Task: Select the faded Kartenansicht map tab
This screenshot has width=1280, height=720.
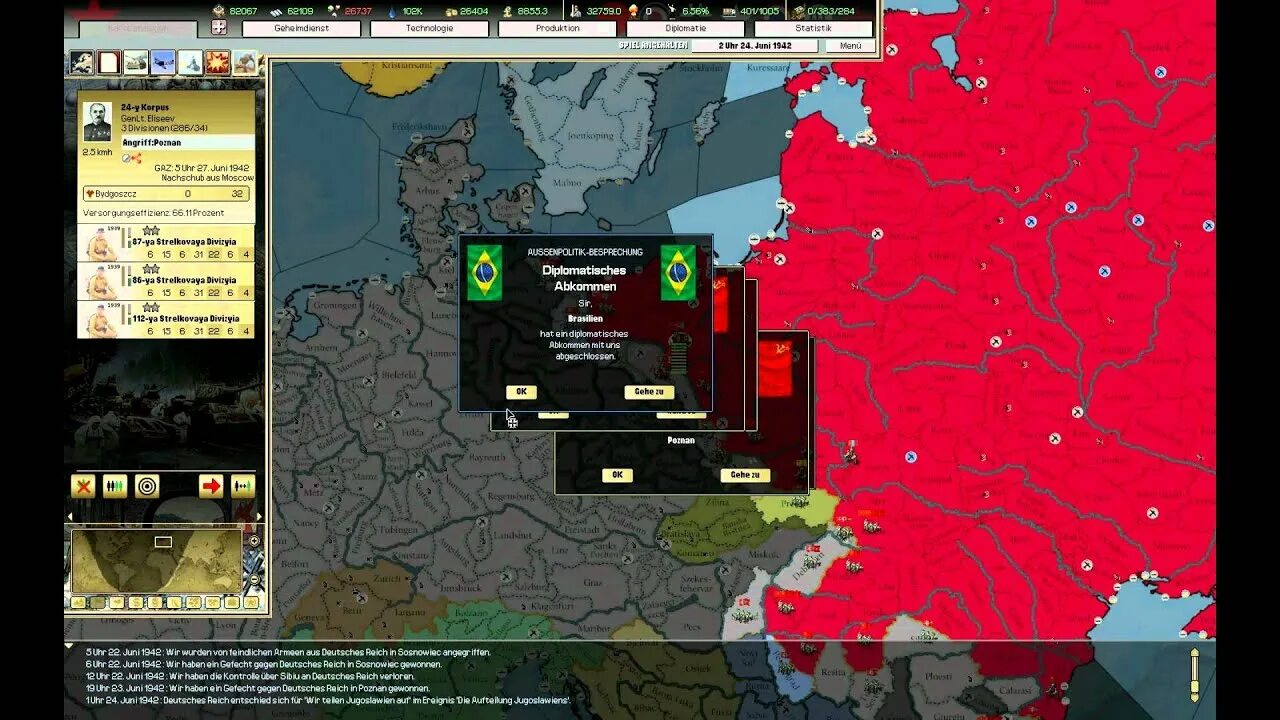Action: [x=138, y=29]
